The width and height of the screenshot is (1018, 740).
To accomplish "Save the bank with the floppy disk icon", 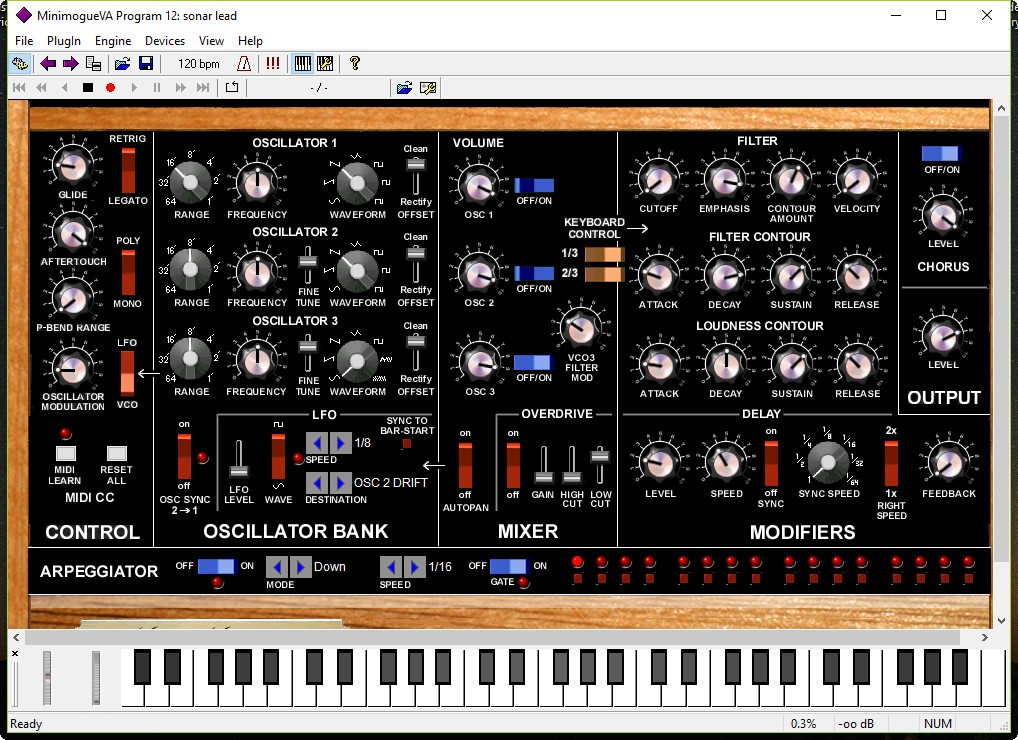I will point(146,64).
